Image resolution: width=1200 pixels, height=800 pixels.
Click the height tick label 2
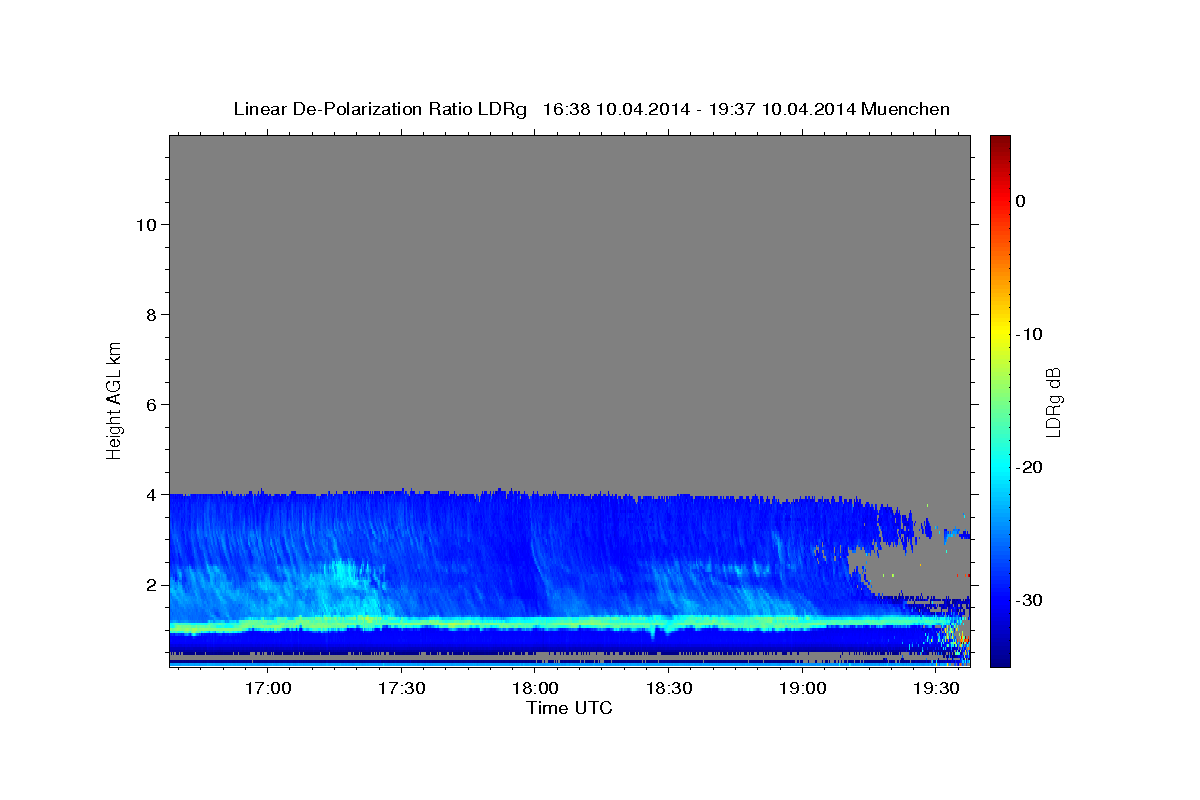pos(151,584)
